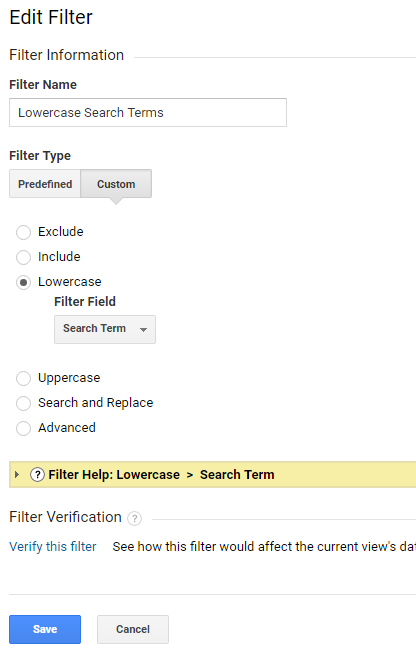This screenshot has height=650, width=416.
Task: Click the dropdown arrow beside Search Term
Action: tap(143, 330)
